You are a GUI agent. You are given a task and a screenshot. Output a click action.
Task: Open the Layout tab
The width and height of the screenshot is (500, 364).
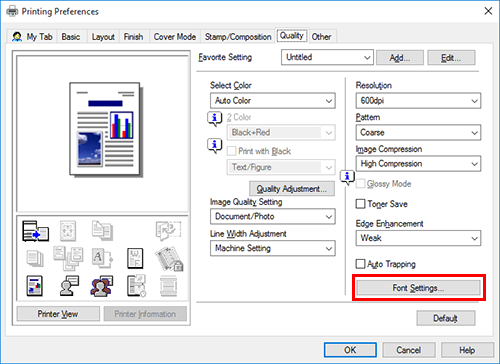(103, 37)
